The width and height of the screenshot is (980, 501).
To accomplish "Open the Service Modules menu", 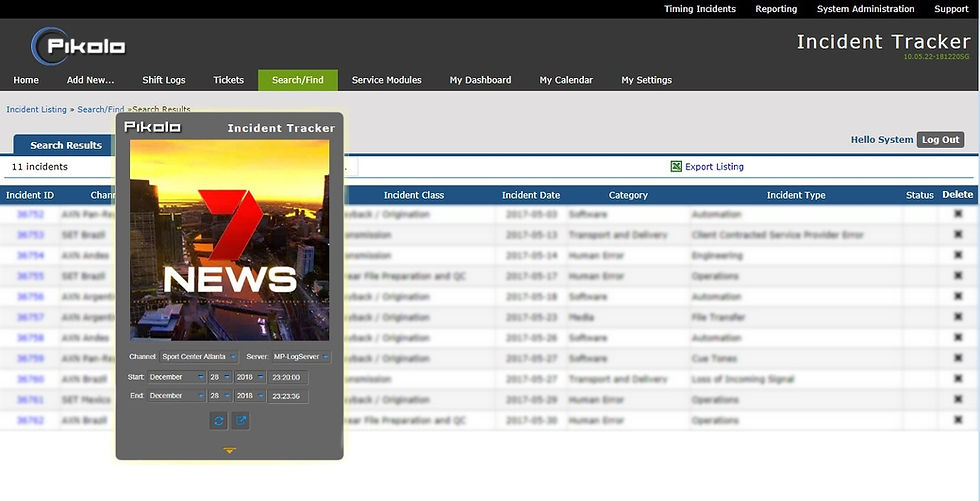I will point(386,80).
